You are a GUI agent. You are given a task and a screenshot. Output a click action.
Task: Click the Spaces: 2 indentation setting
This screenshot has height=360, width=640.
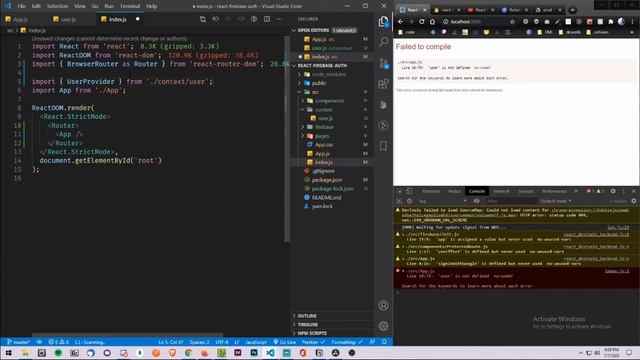[x=200, y=342]
